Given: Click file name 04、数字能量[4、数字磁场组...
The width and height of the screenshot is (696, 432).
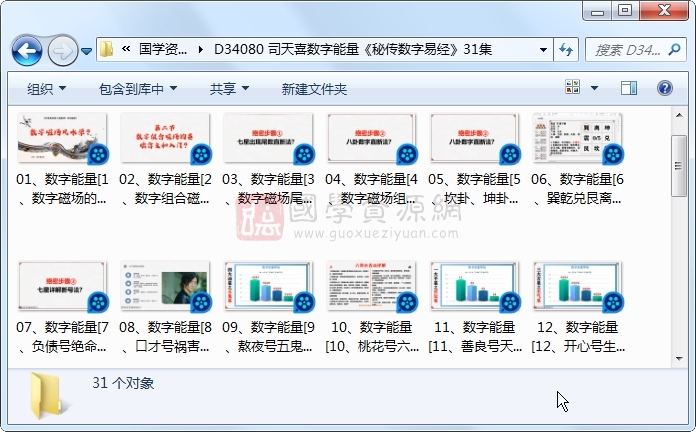Looking at the screenshot, I should point(371,189).
